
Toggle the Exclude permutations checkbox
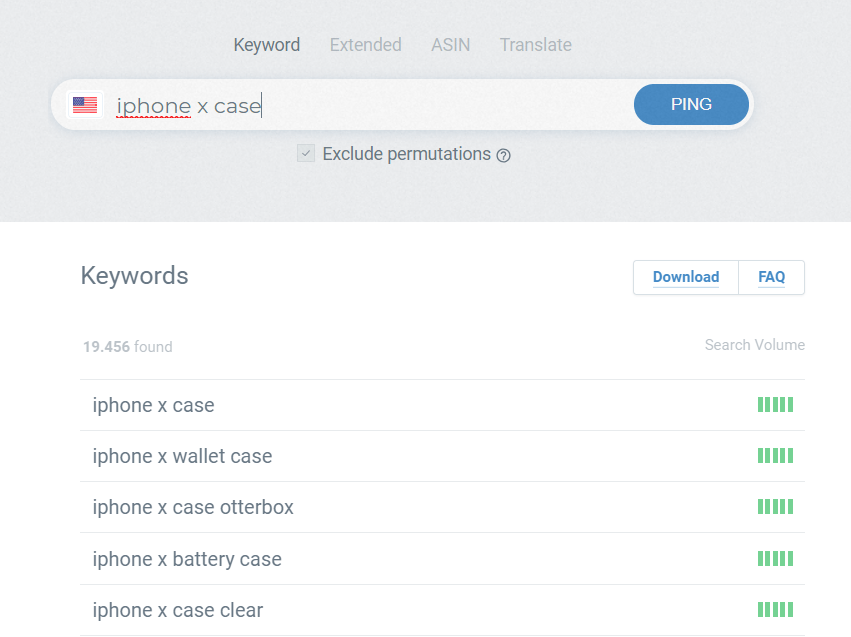306,154
